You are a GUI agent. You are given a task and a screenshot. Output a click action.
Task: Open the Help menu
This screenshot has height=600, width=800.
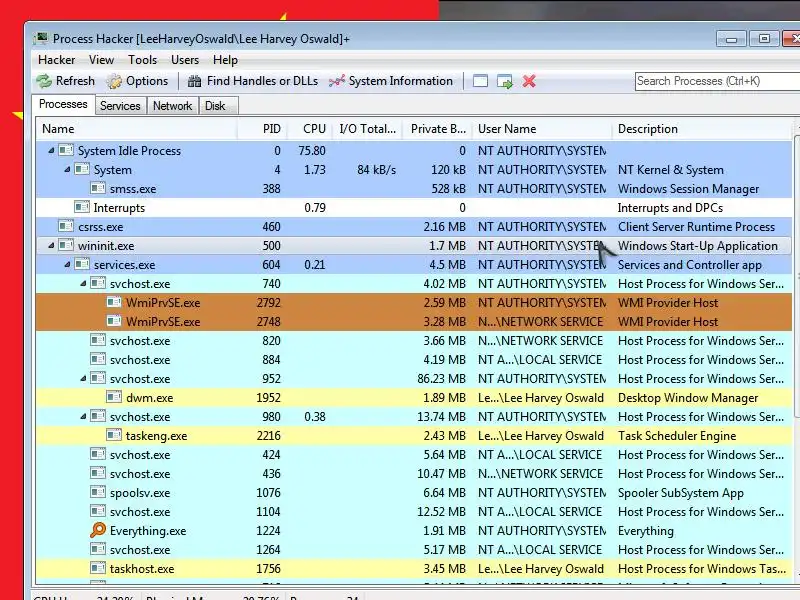click(225, 60)
